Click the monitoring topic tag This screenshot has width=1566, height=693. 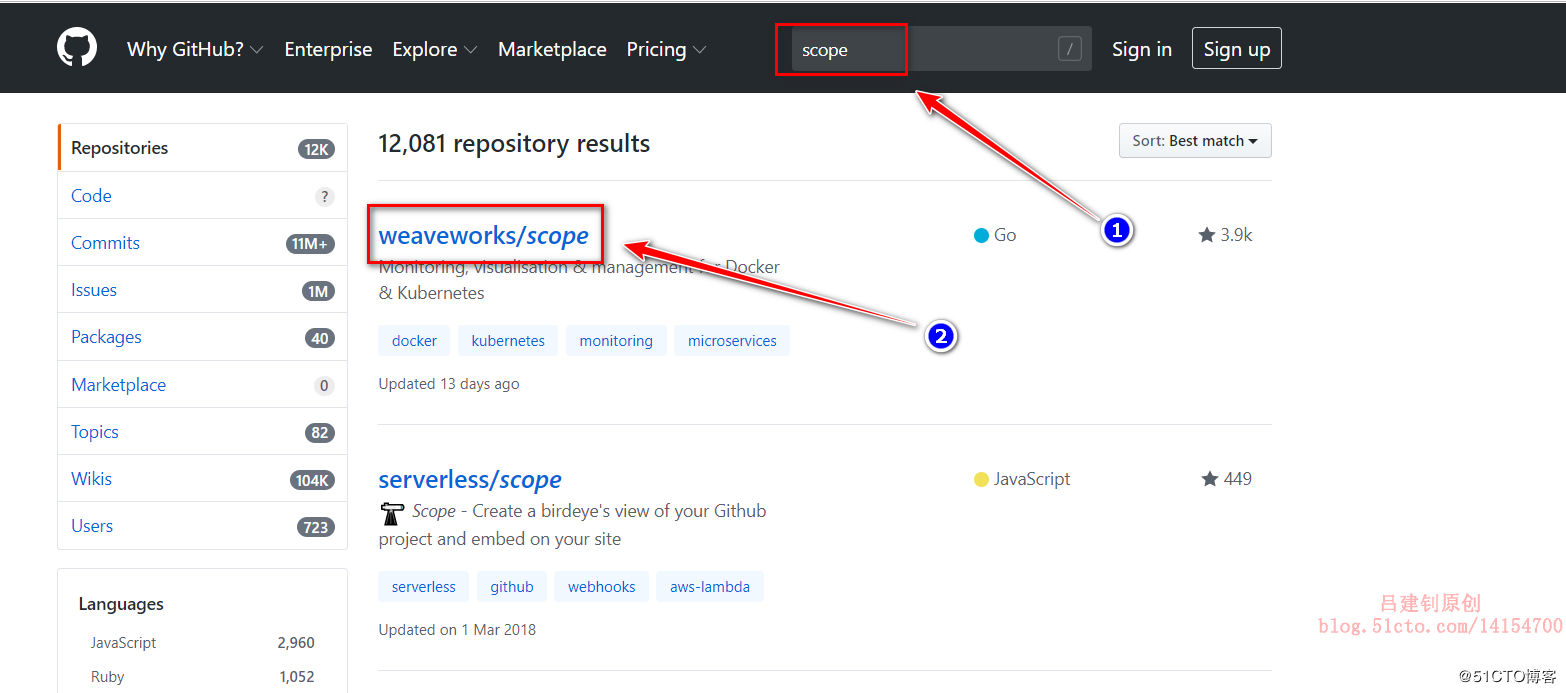[x=616, y=341]
